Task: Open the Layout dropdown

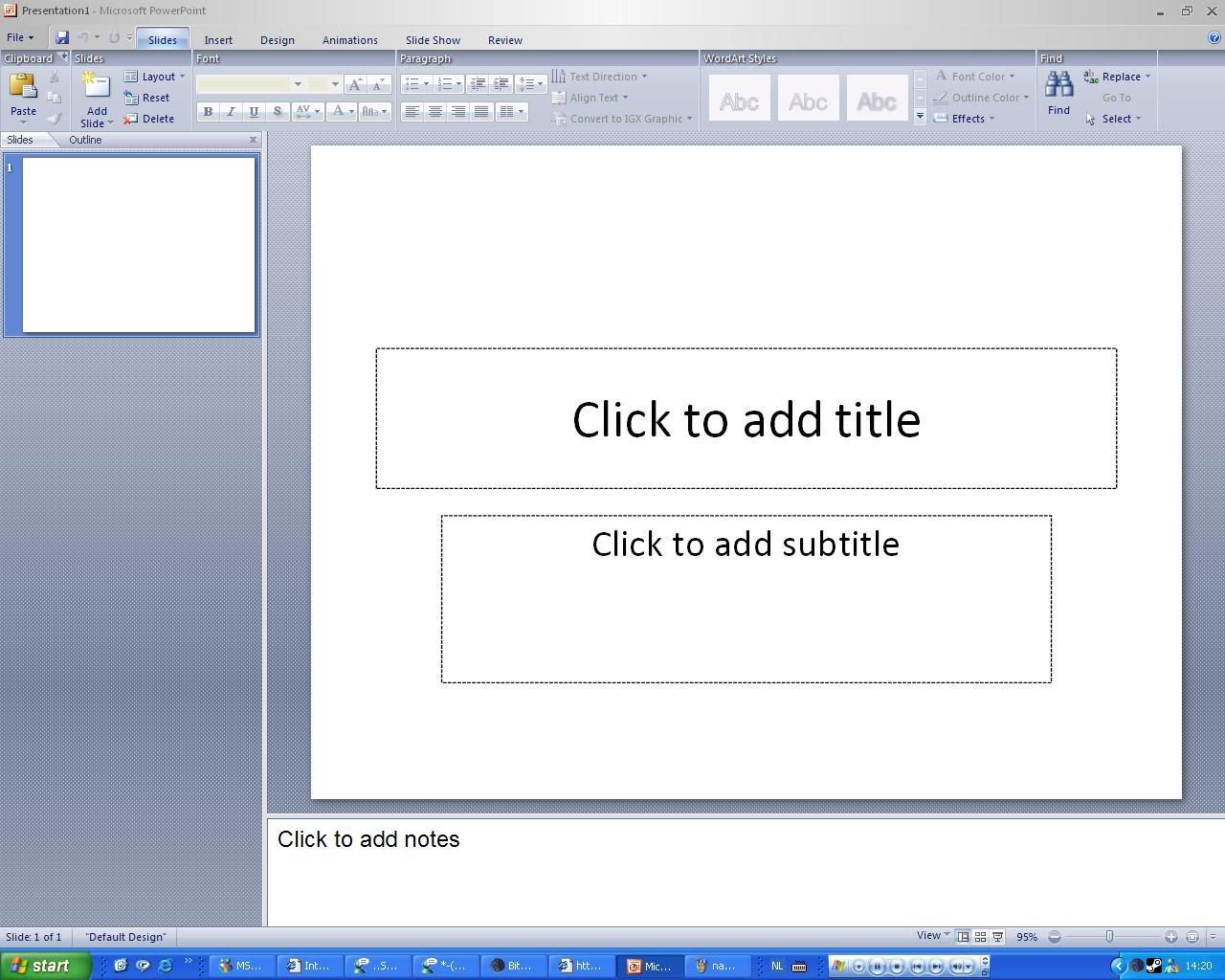Action: (154, 77)
